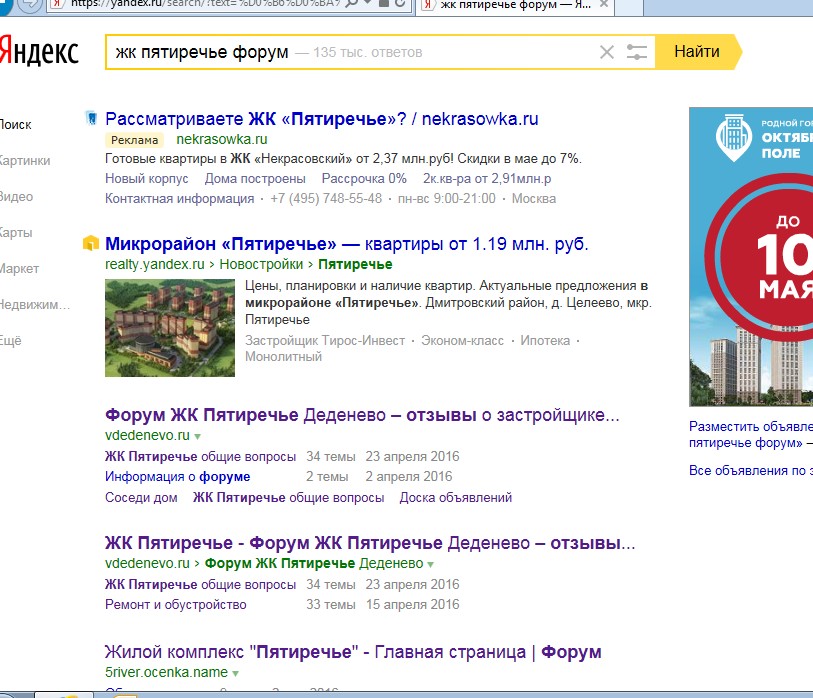The width and height of the screenshot is (813, 698).
Task: Open Все объявления link on the right
Action: pyautogui.click(x=751, y=471)
